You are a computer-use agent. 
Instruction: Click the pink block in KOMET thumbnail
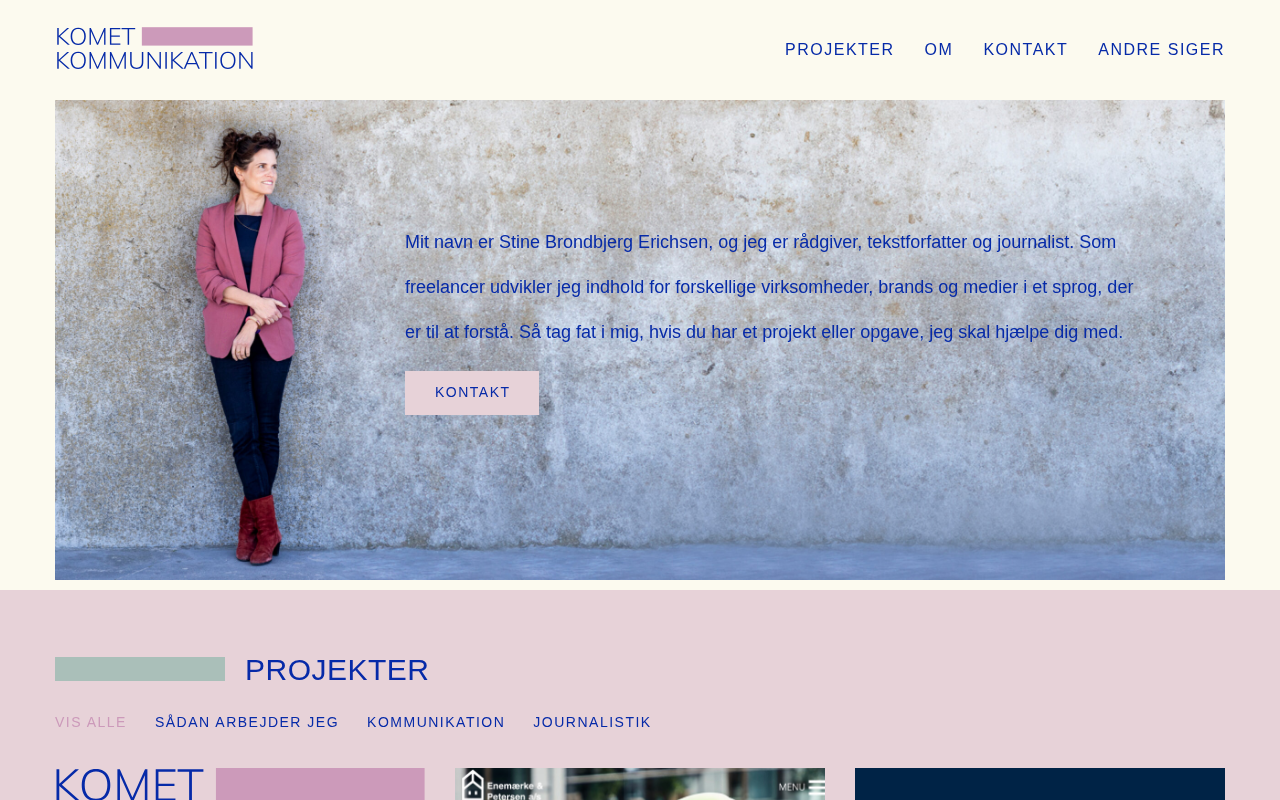[x=320, y=784]
